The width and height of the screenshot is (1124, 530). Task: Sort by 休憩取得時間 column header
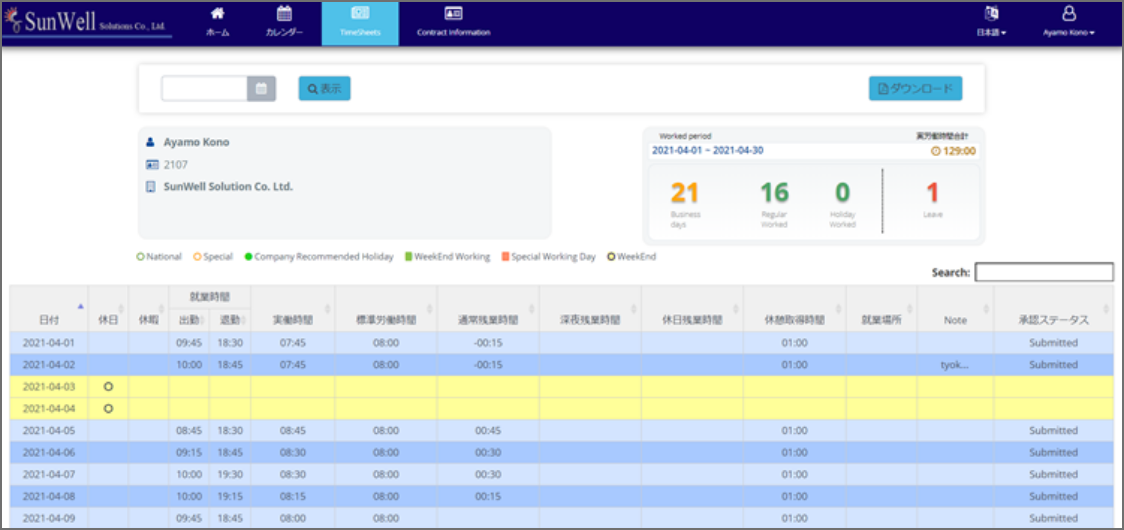(794, 308)
